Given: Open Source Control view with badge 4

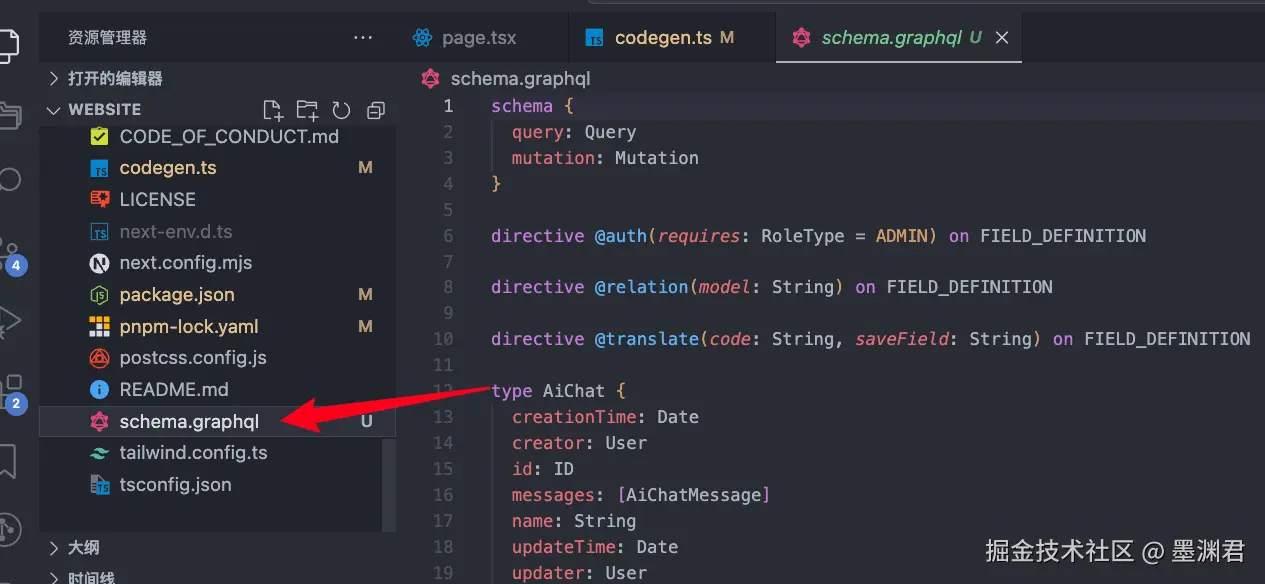Looking at the screenshot, I should pyautogui.click(x=10, y=256).
